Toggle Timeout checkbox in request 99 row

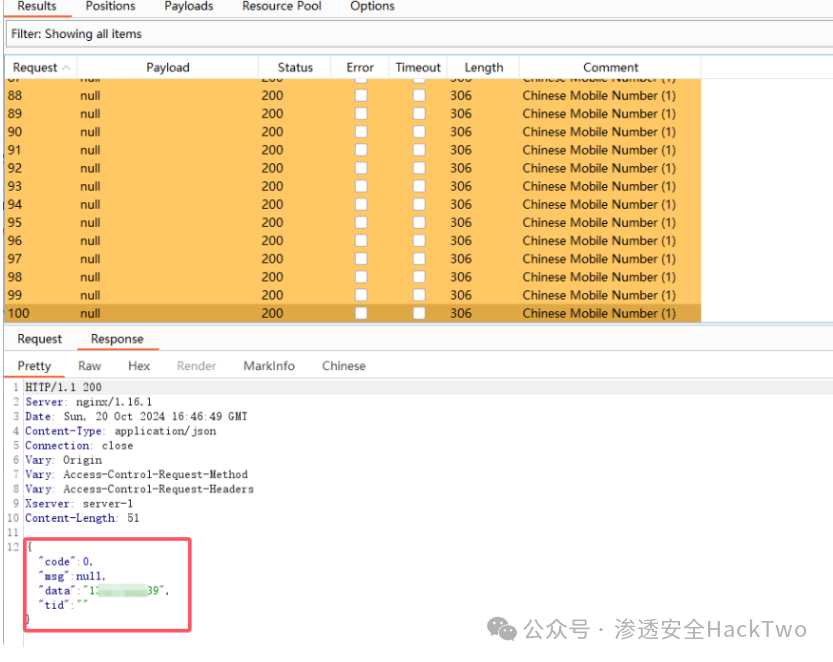pos(419,295)
